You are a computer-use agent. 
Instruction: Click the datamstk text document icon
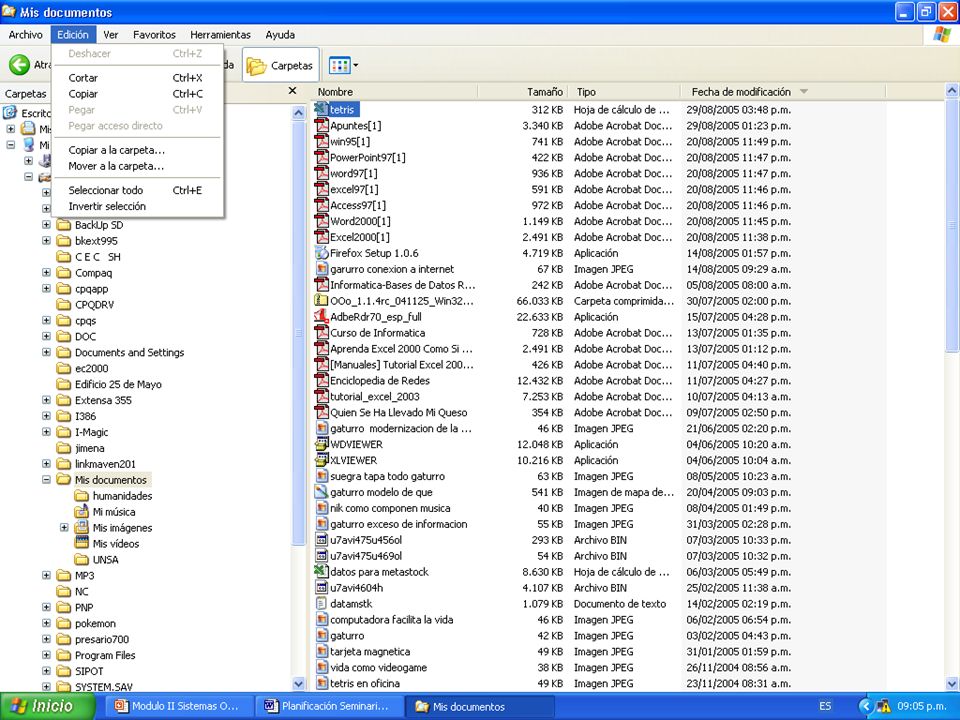[321, 602]
